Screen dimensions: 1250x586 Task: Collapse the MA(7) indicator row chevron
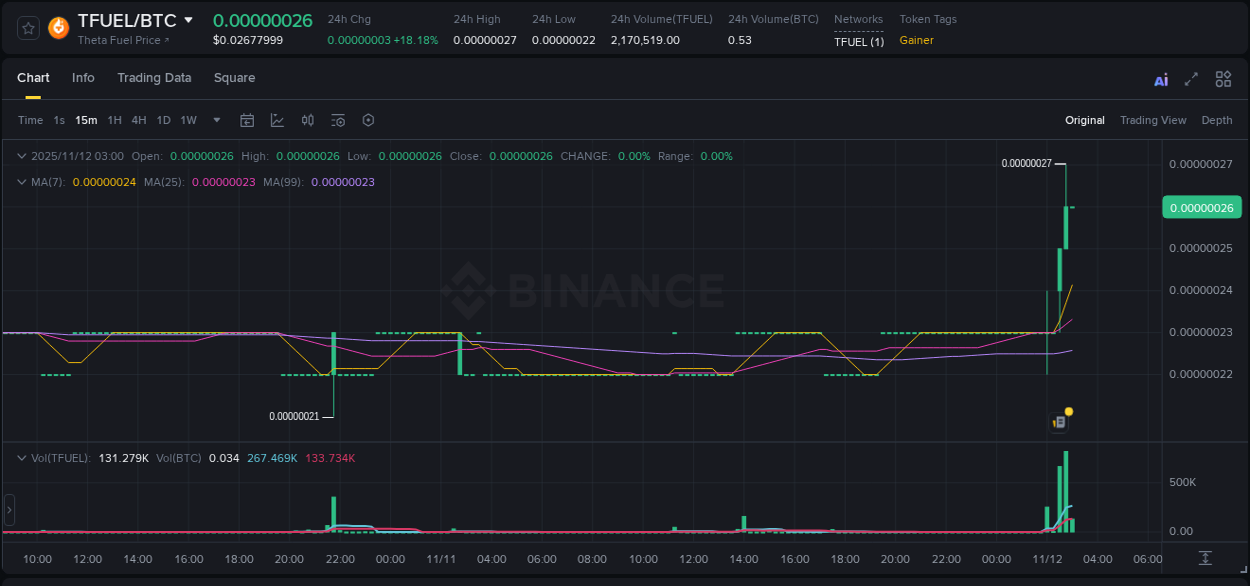click(x=20, y=182)
